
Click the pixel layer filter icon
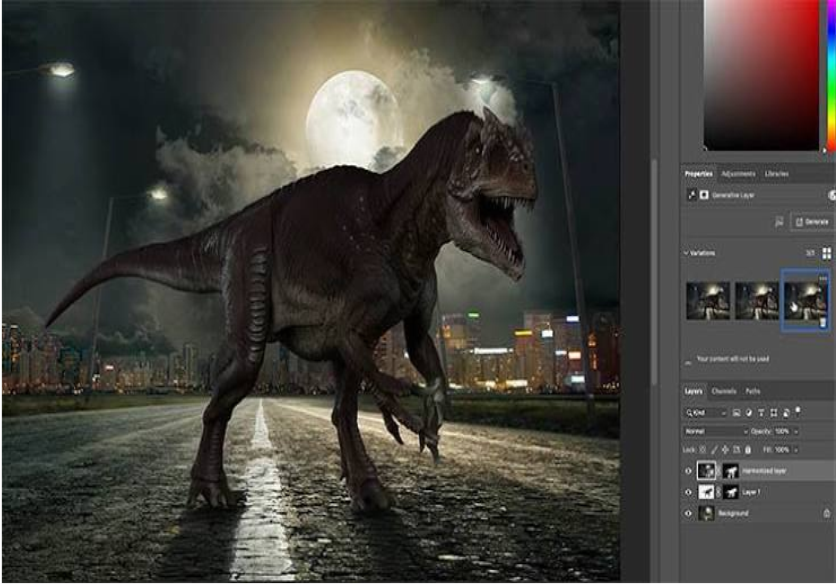tap(736, 412)
